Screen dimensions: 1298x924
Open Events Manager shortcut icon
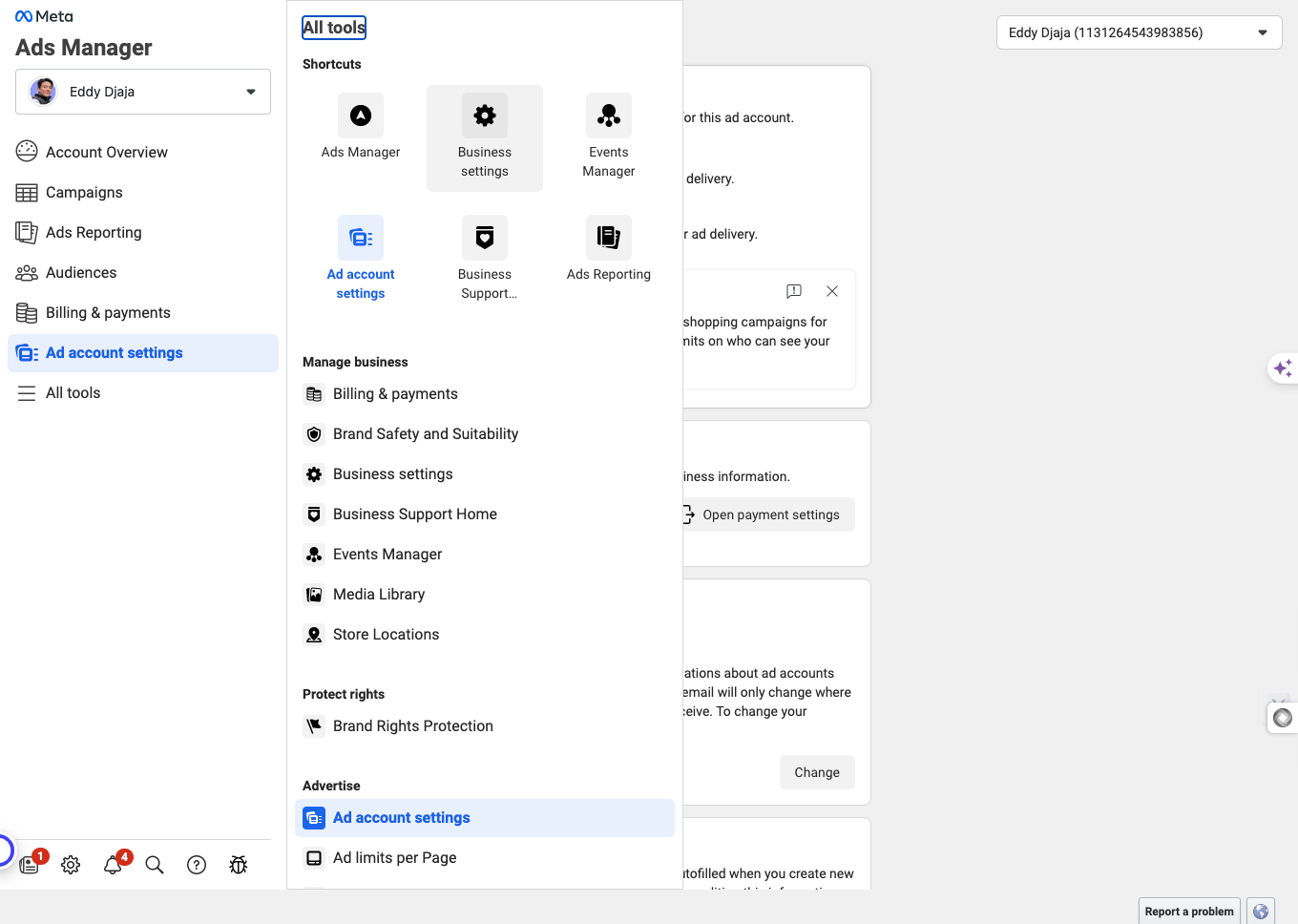pos(609,115)
